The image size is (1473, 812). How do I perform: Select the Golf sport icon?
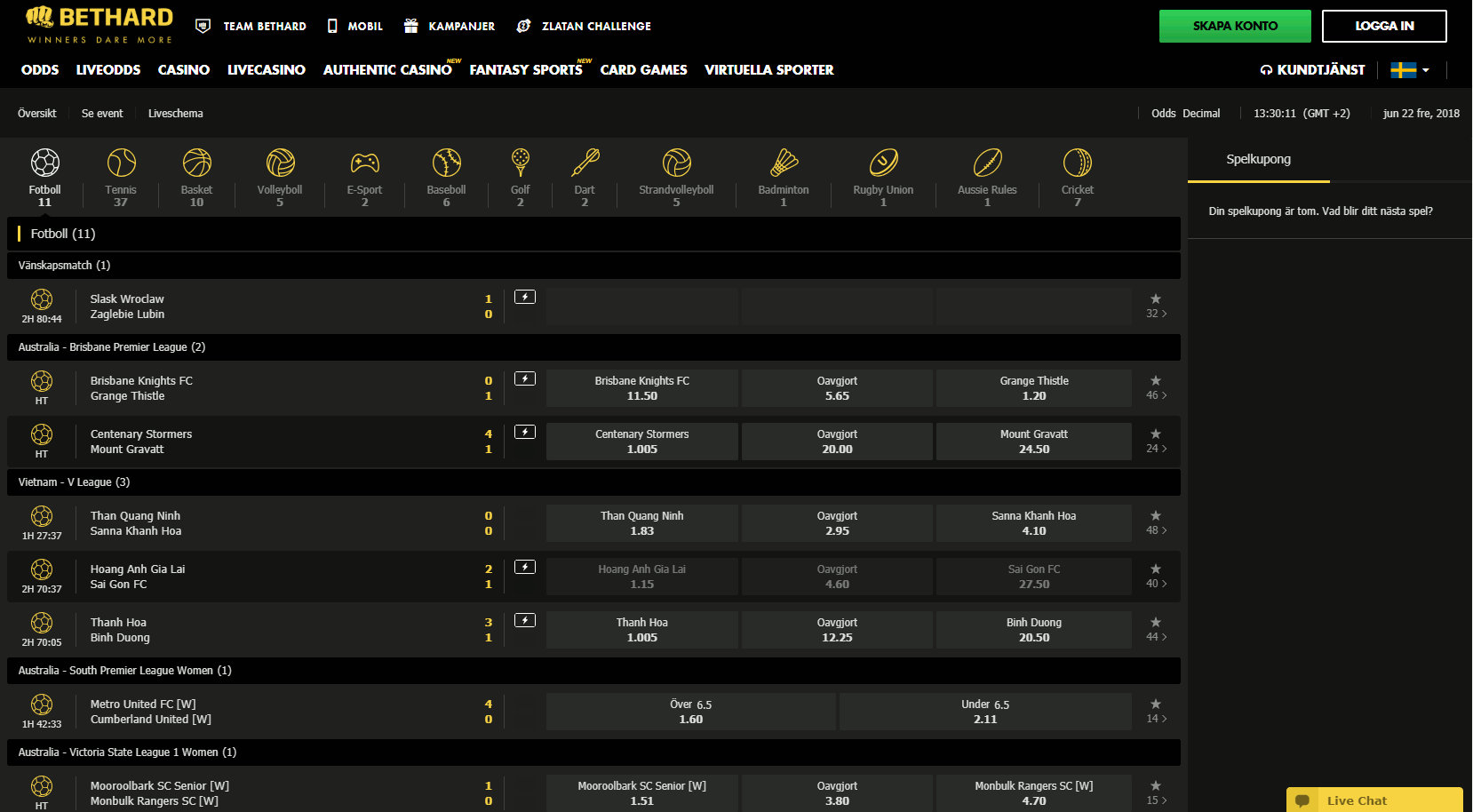pos(521,163)
